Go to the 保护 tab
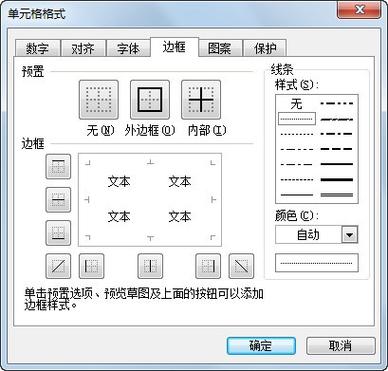Viewport: 388px width, 371px height. point(265,49)
